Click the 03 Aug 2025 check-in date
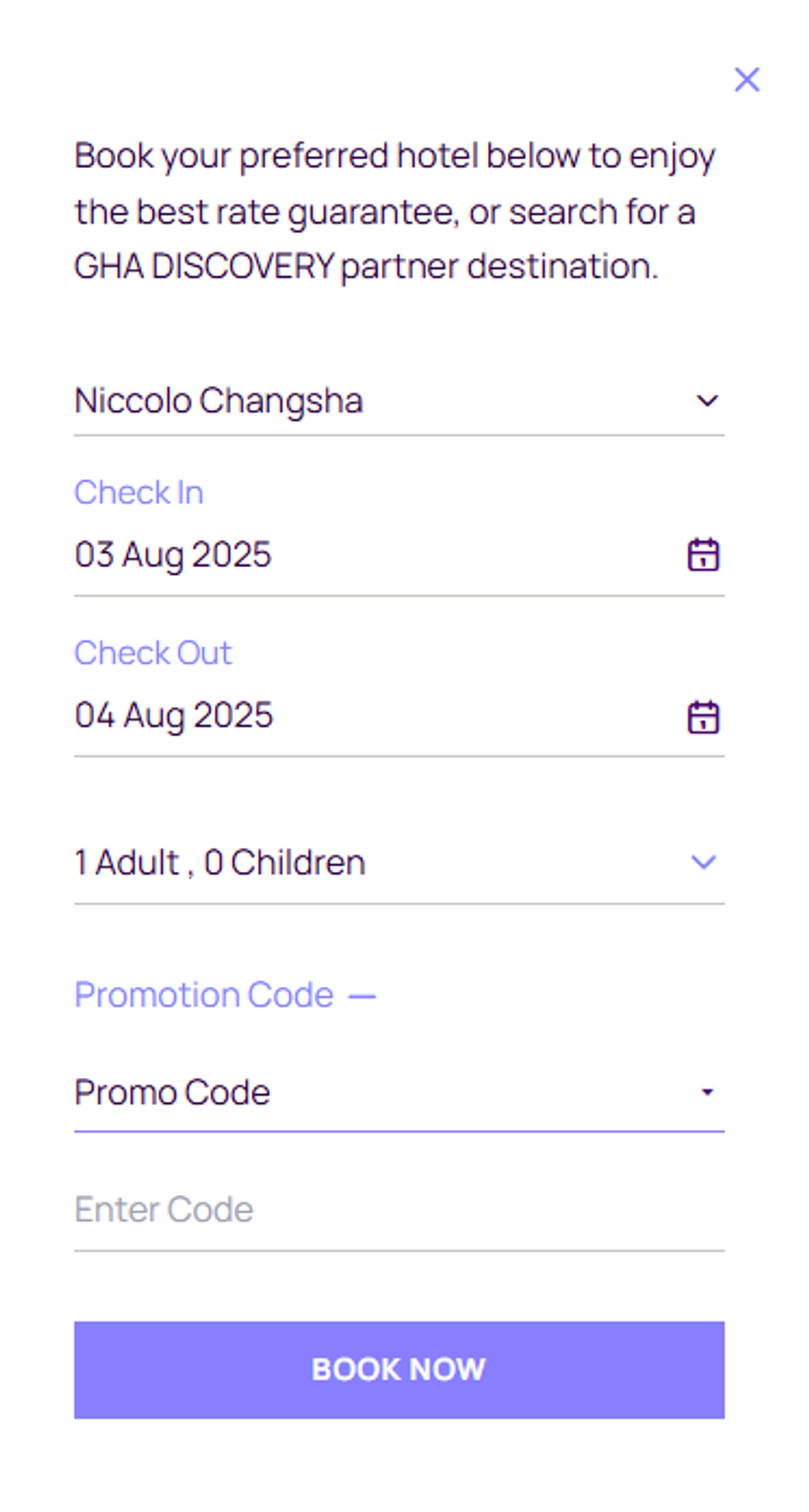Image resolution: width=809 pixels, height=1512 pixels. 173,555
